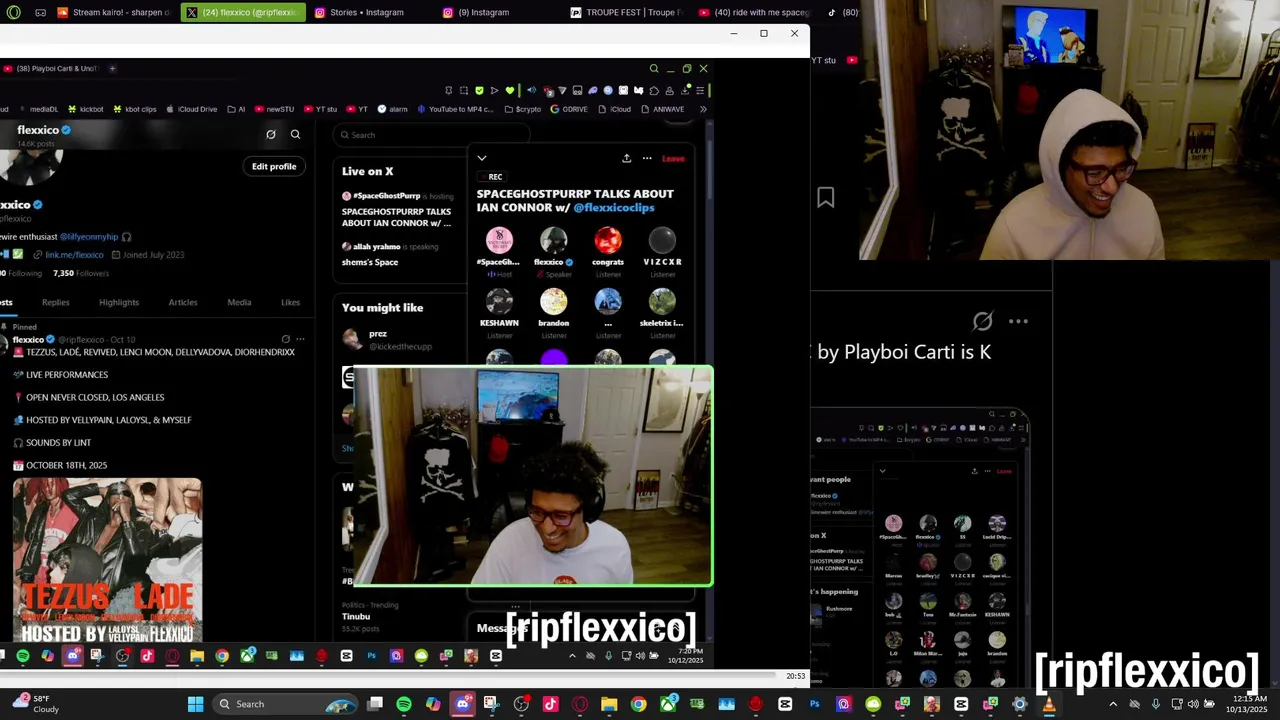The width and height of the screenshot is (1280, 720).
Task: Click the Edit profile button
Action: click(274, 166)
